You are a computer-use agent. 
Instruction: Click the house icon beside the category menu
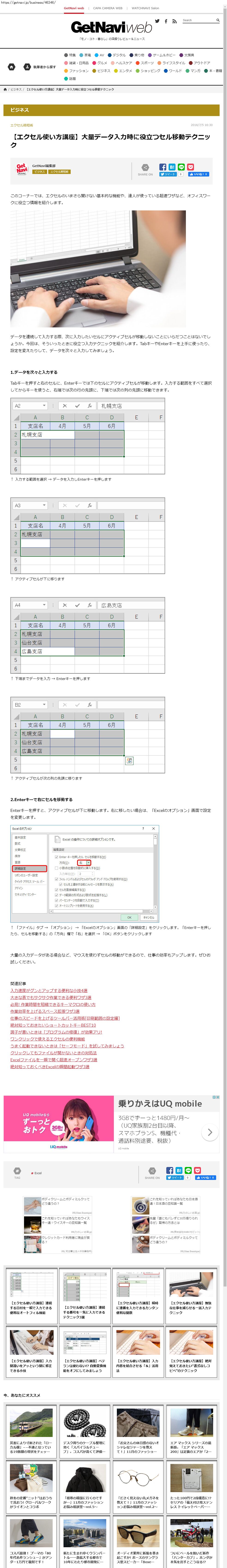(x=11, y=67)
